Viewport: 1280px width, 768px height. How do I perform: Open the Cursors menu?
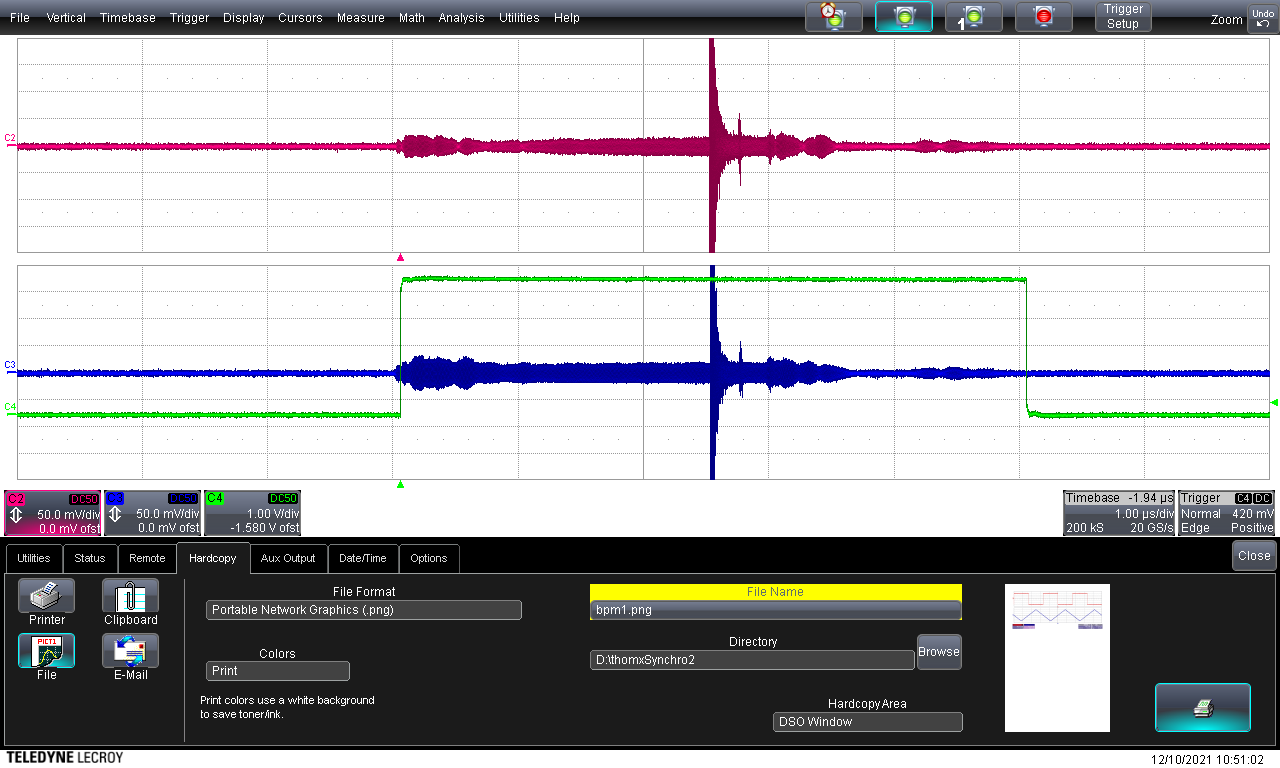click(300, 18)
